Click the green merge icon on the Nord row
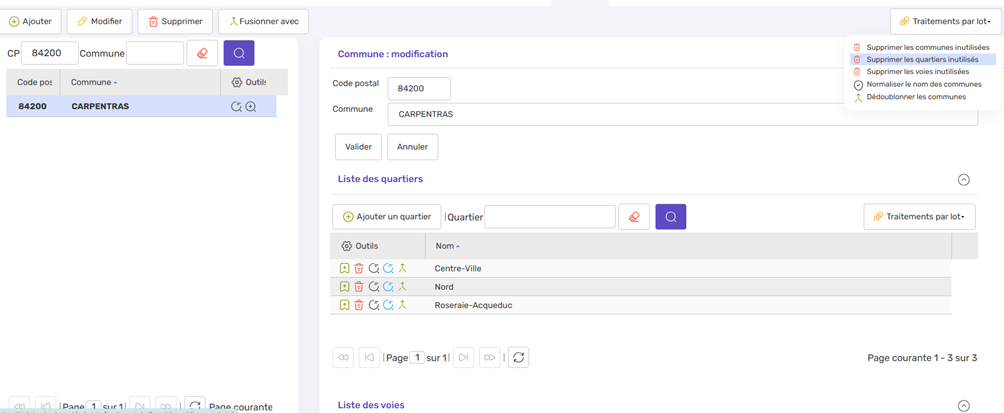Image resolution: width=1004 pixels, height=413 pixels. coord(402,287)
